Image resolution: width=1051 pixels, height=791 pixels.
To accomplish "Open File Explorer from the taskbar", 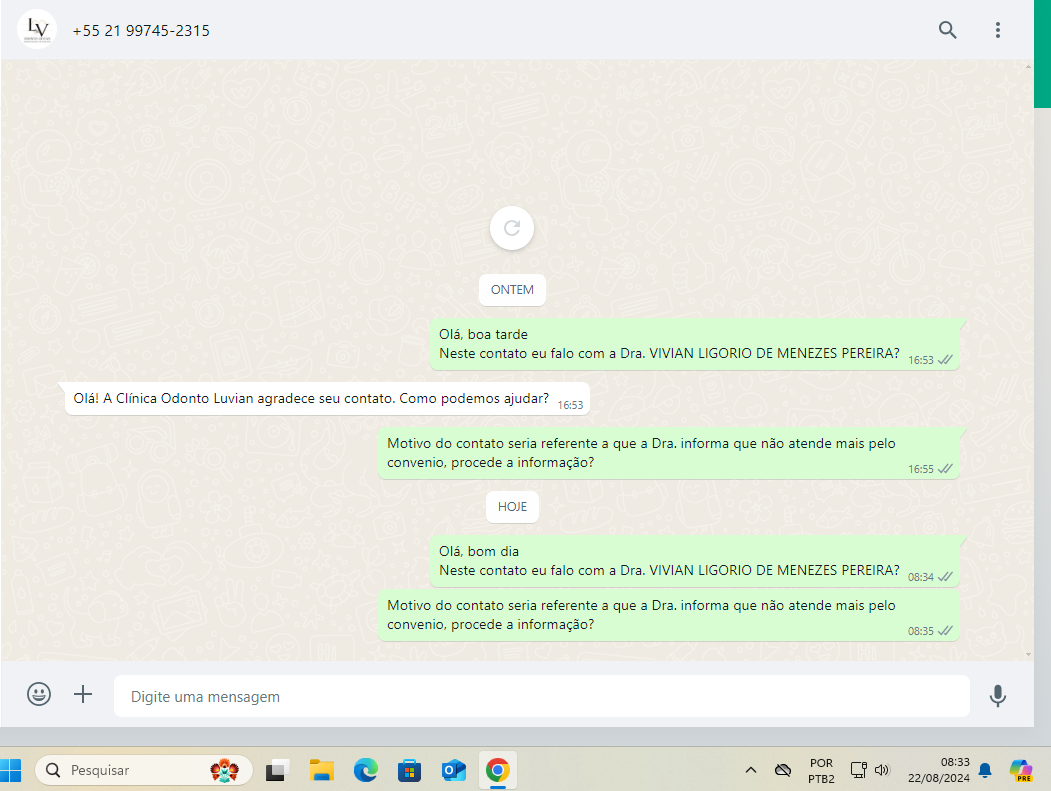I will (x=322, y=770).
